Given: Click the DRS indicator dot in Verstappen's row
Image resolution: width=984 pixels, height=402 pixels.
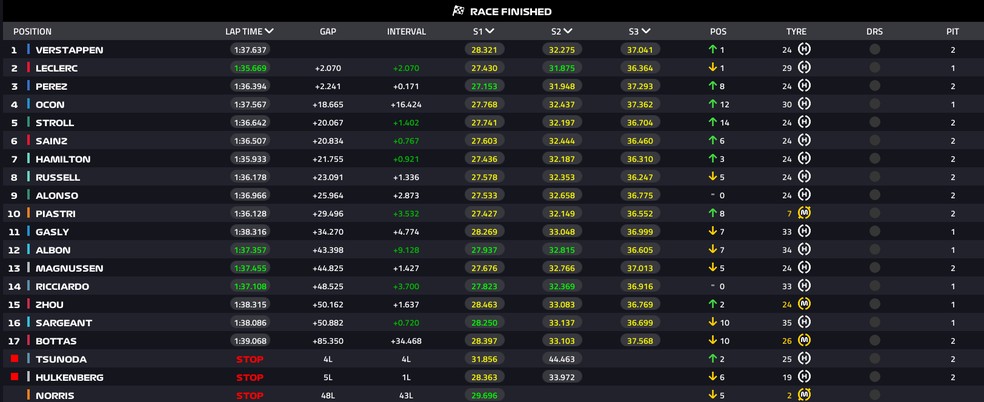Looking at the screenshot, I should pos(874,50).
